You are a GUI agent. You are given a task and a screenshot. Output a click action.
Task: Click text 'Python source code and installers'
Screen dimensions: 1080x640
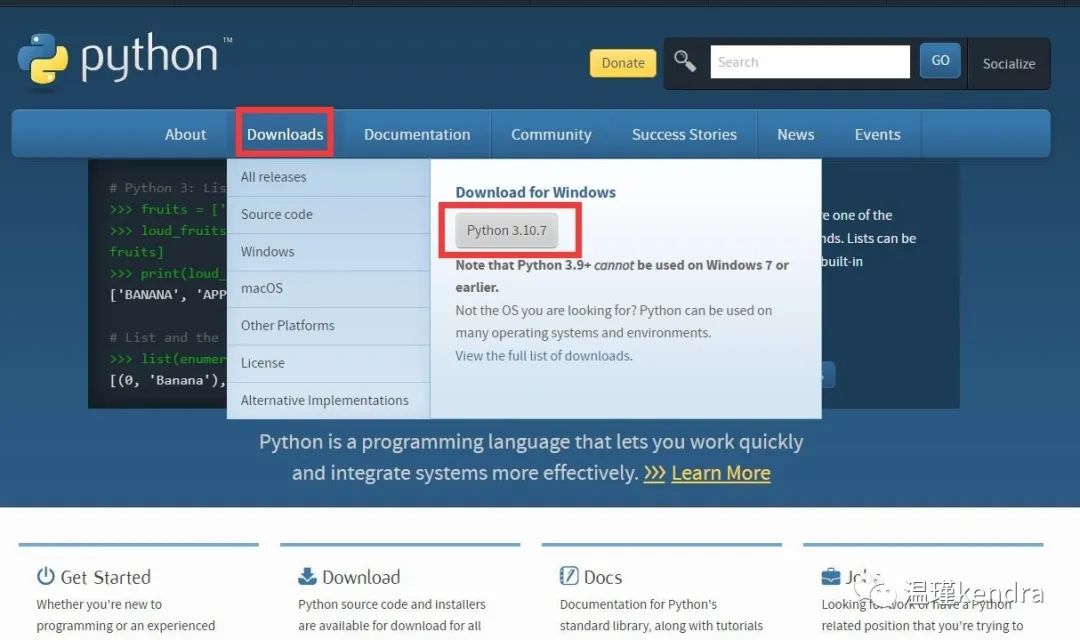tap(391, 604)
